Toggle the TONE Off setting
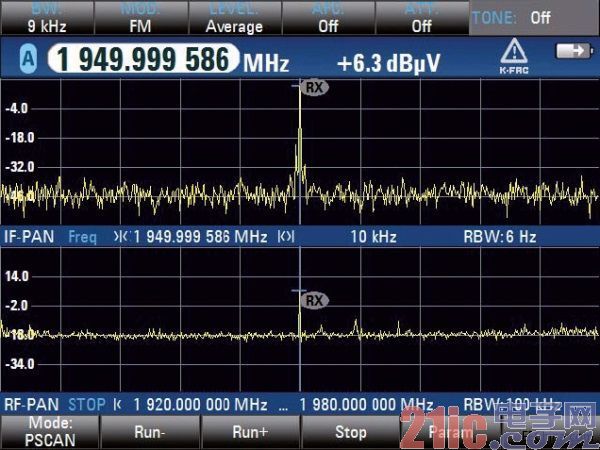The width and height of the screenshot is (600, 450). [x=526, y=17]
